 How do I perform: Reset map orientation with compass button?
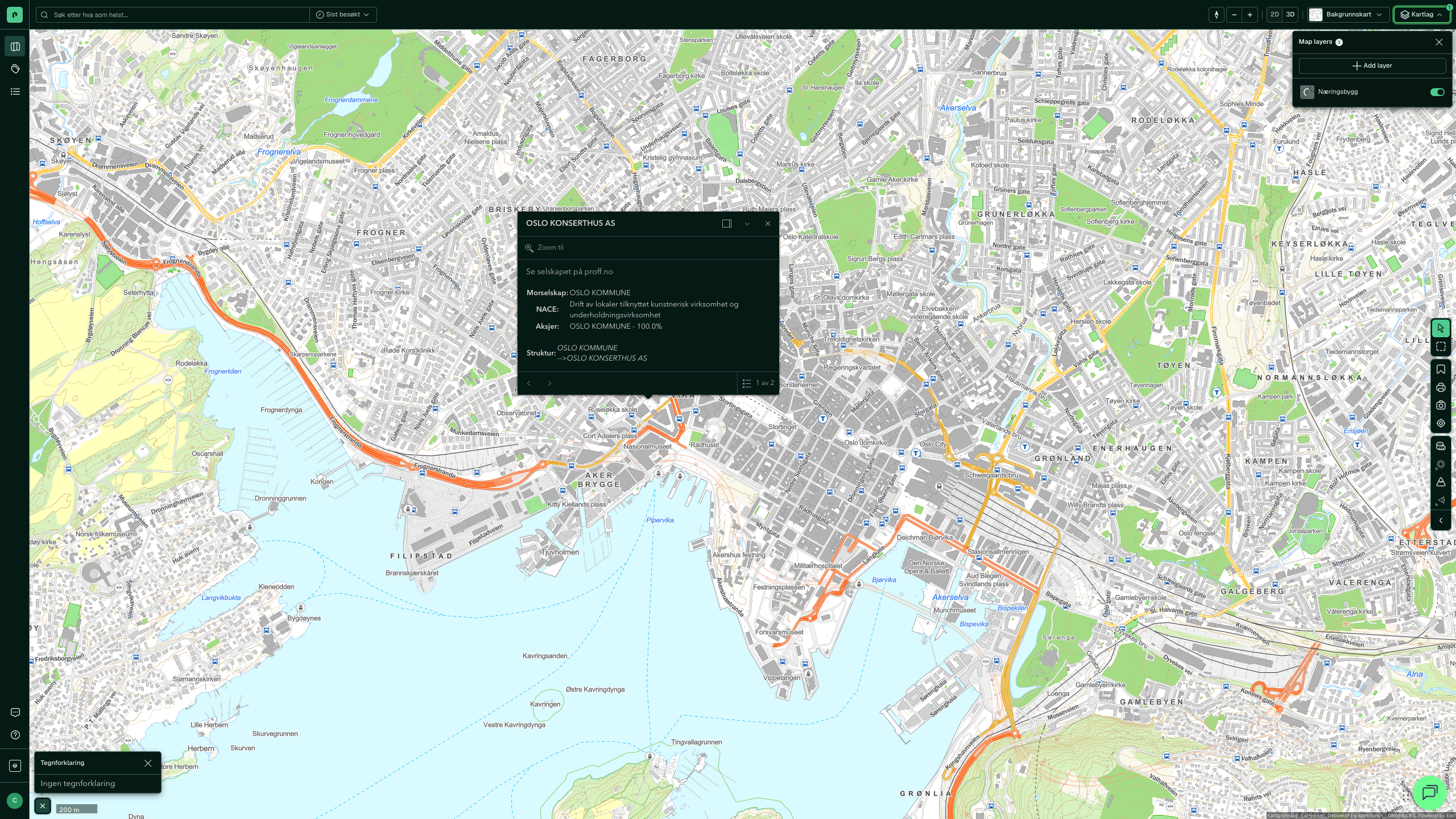tap(1217, 15)
